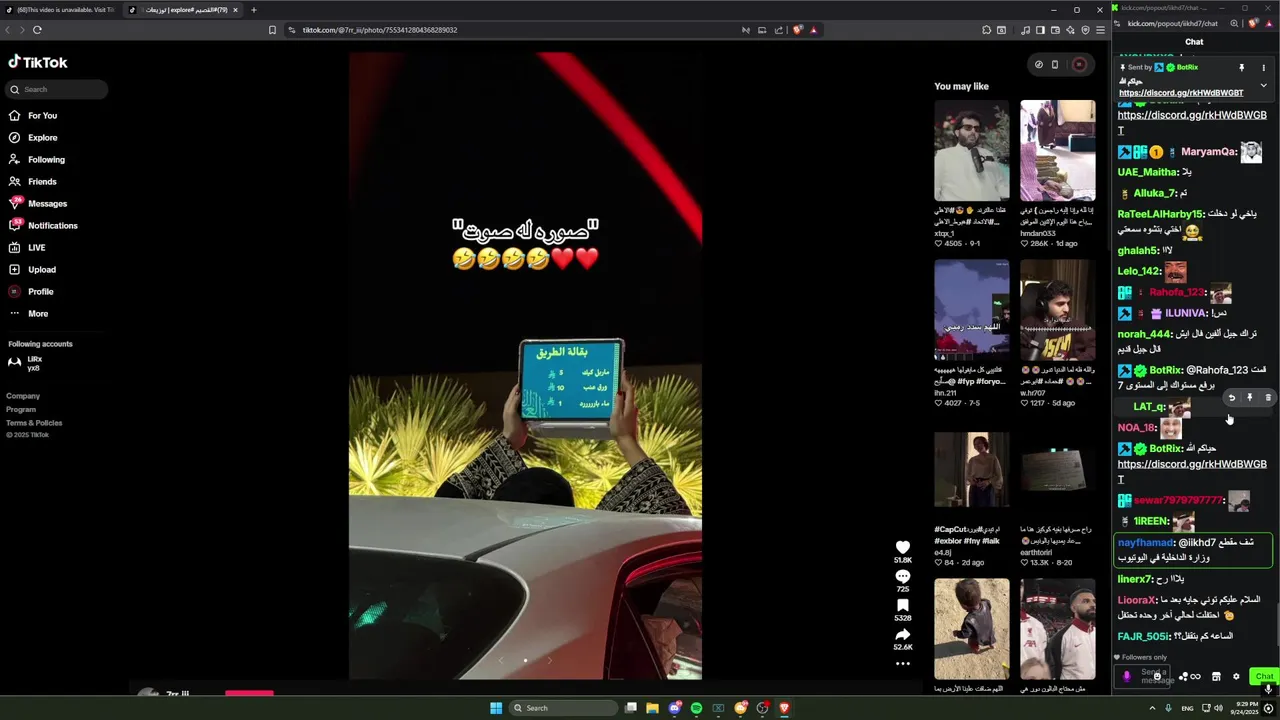
Task: Open Kick chat settings gear
Action: (1236, 677)
